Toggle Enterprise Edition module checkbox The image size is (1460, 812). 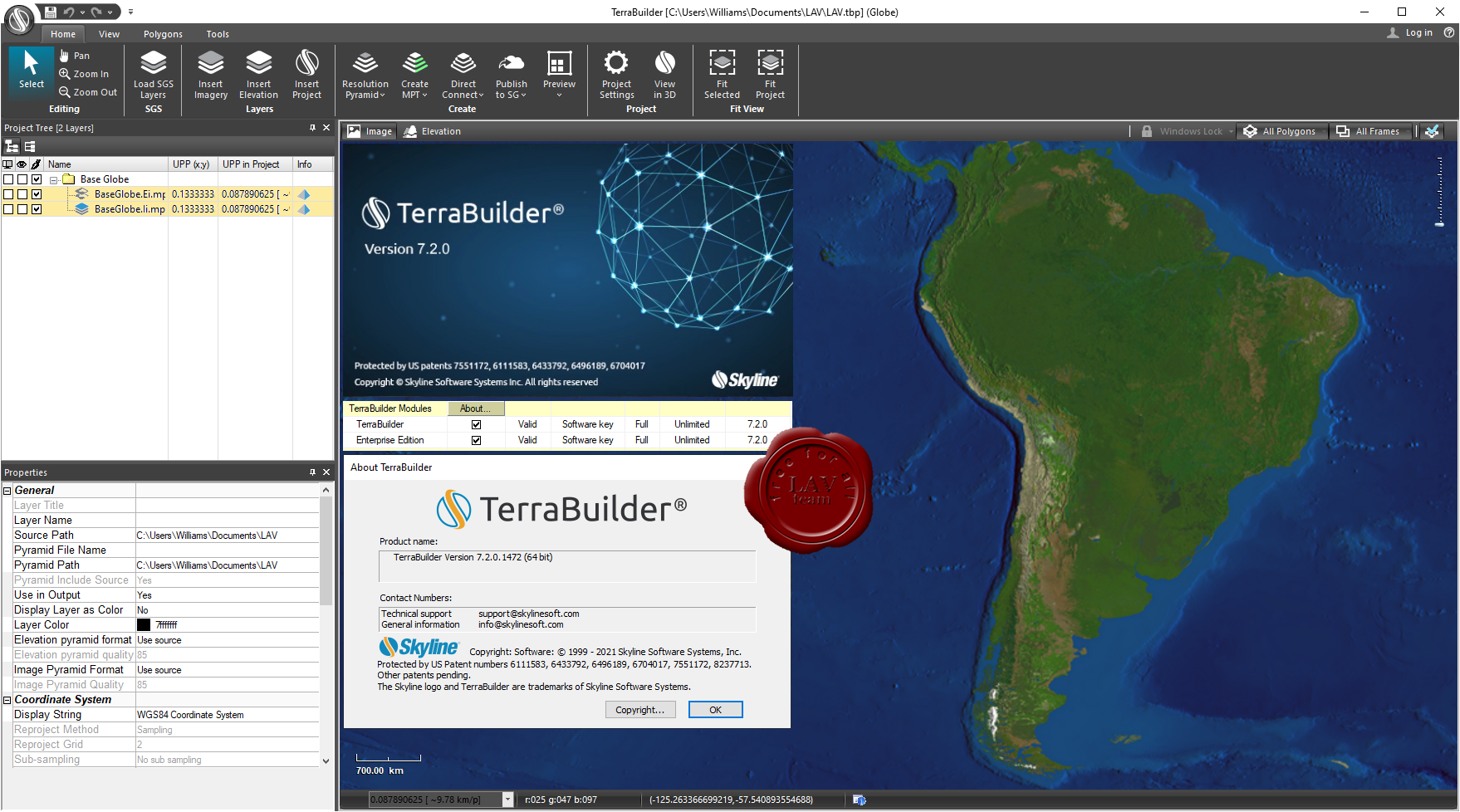(x=476, y=440)
